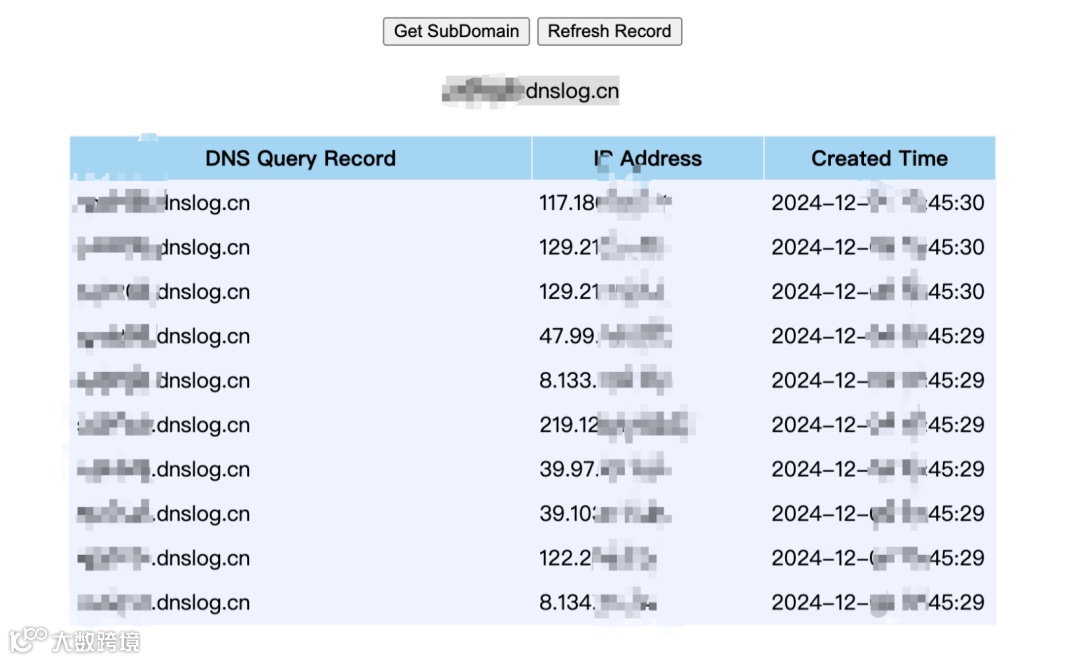Click the query record in the 117.18 row

pyautogui.click(x=163, y=203)
